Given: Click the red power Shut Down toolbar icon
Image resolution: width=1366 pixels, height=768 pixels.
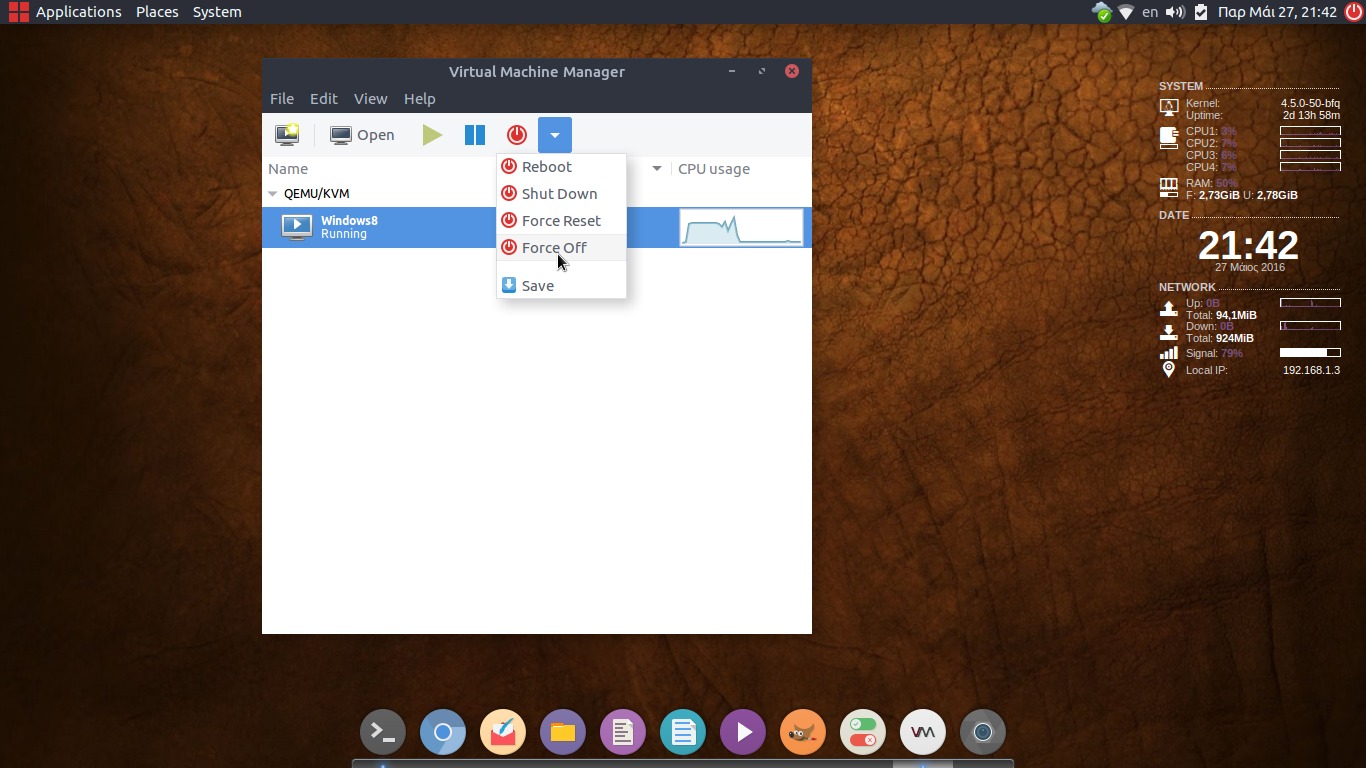Looking at the screenshot, I should pos(516,135).
